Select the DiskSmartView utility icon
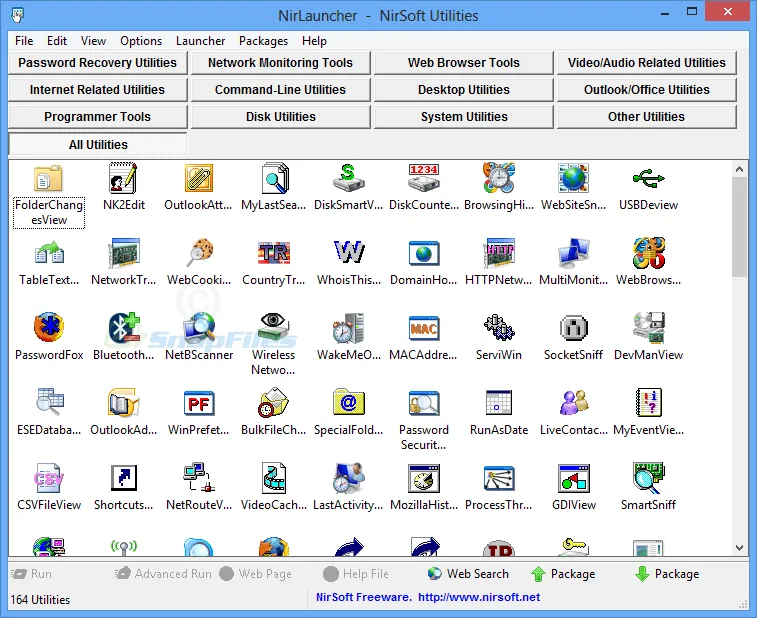Viewport: 757px width, 618px height. [x=349, y=179]
